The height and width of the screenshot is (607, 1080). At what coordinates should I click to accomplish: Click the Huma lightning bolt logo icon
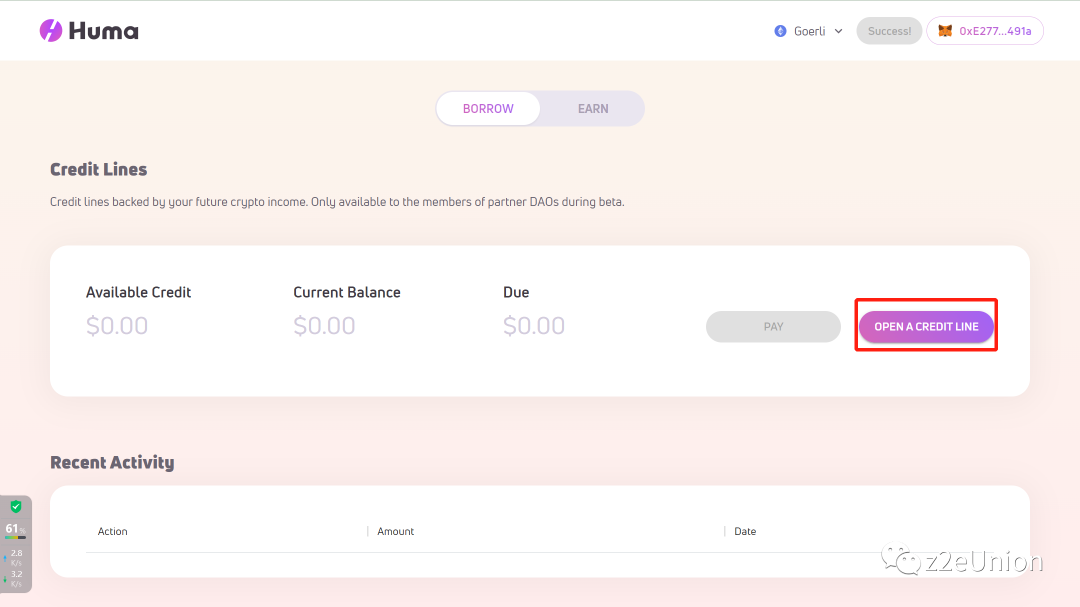(x=51, y=31)
